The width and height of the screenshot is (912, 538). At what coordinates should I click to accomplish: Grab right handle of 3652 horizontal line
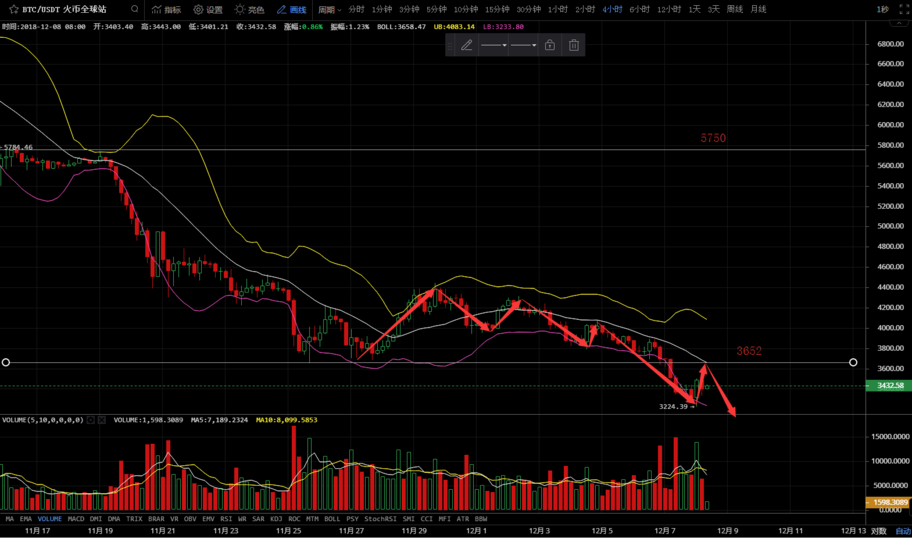pyautogui.click(x=853, y=362)
